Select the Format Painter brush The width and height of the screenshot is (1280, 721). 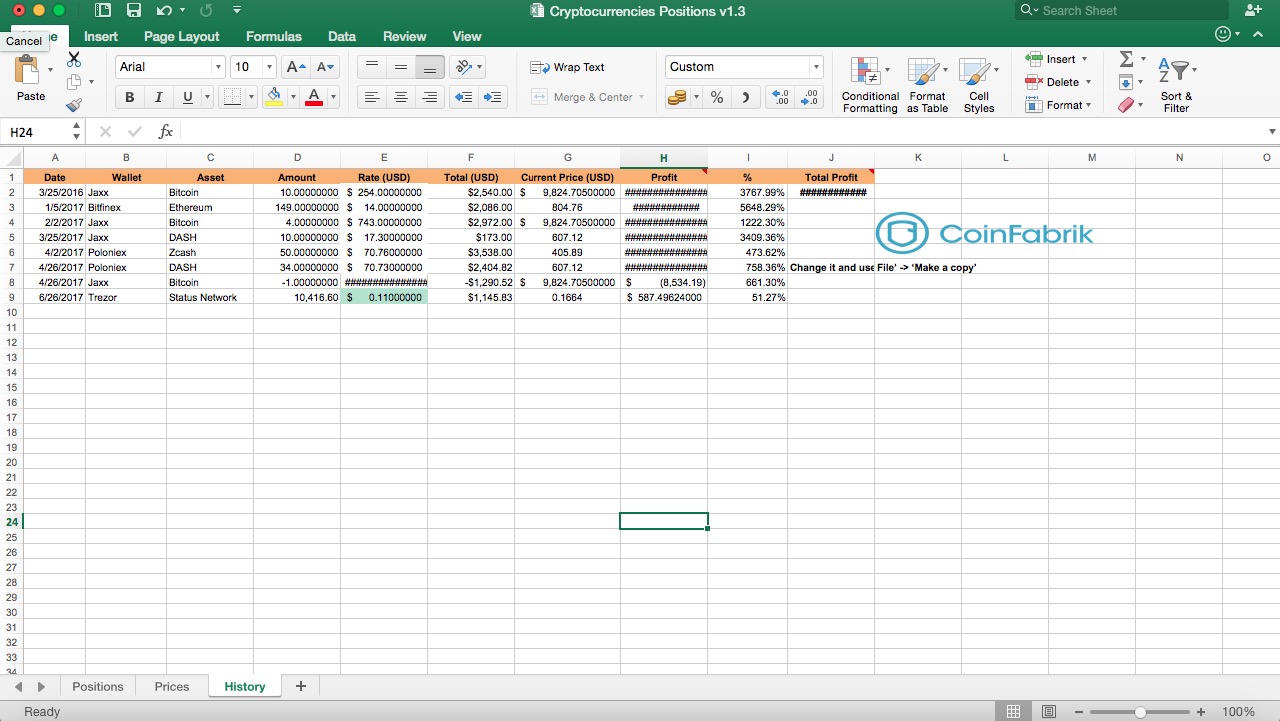point(74,103)
